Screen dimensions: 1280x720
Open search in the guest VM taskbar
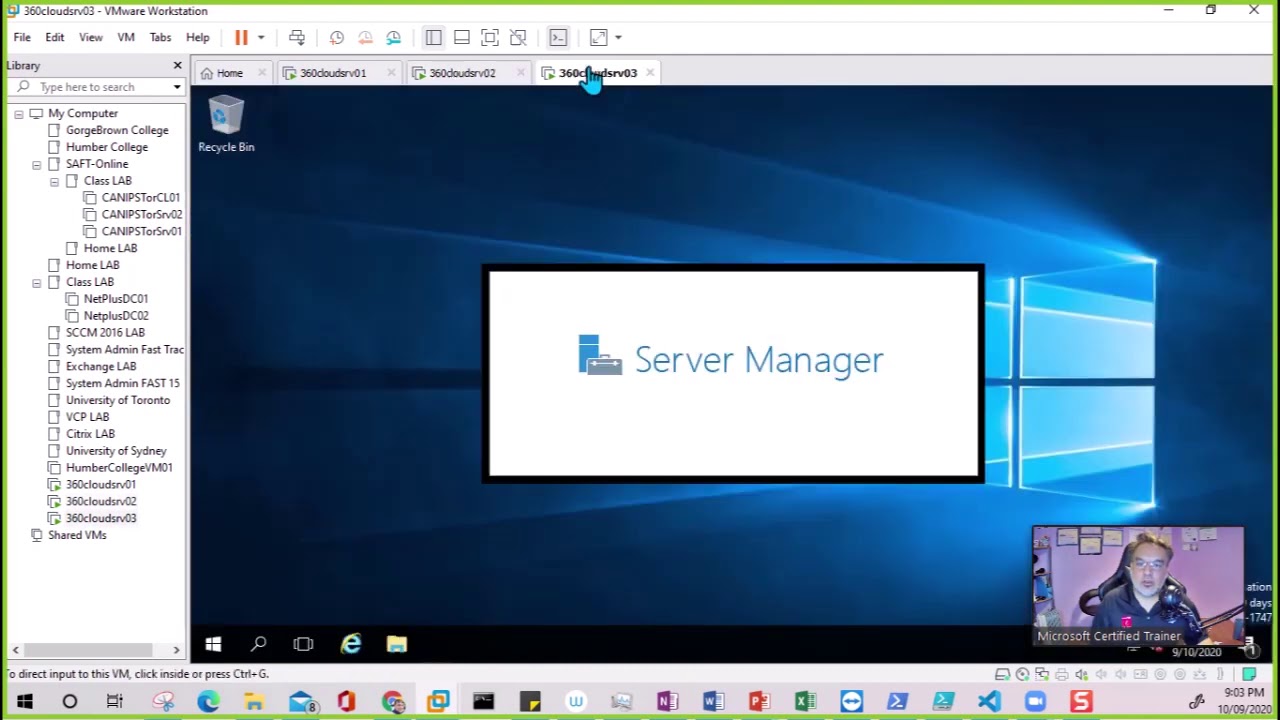(258, 645)
